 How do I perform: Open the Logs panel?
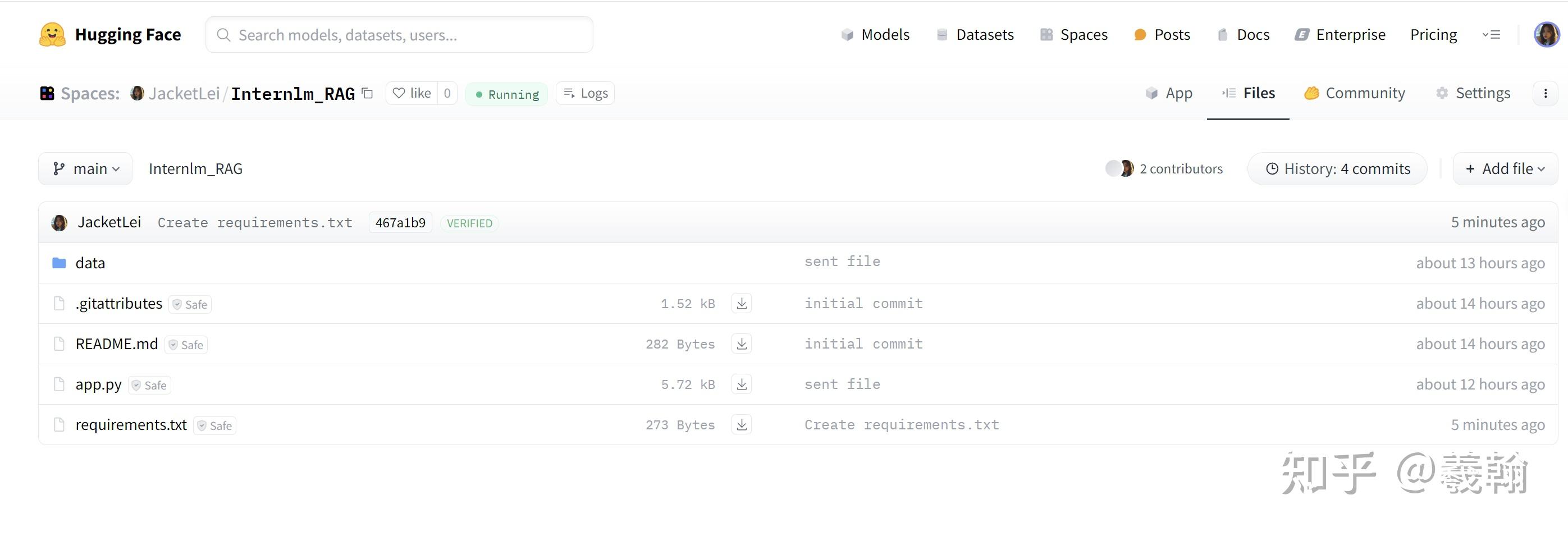click(x=584, y=93)
